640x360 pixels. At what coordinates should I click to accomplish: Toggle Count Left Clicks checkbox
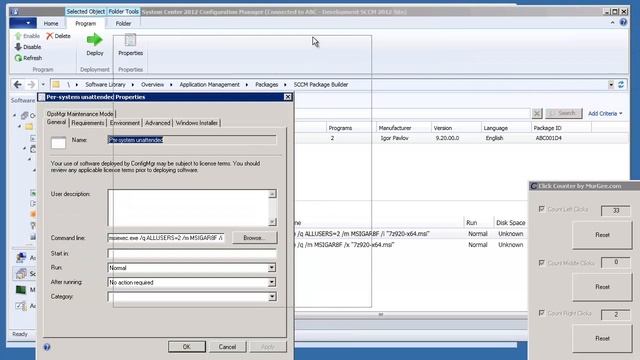(542, 209)
